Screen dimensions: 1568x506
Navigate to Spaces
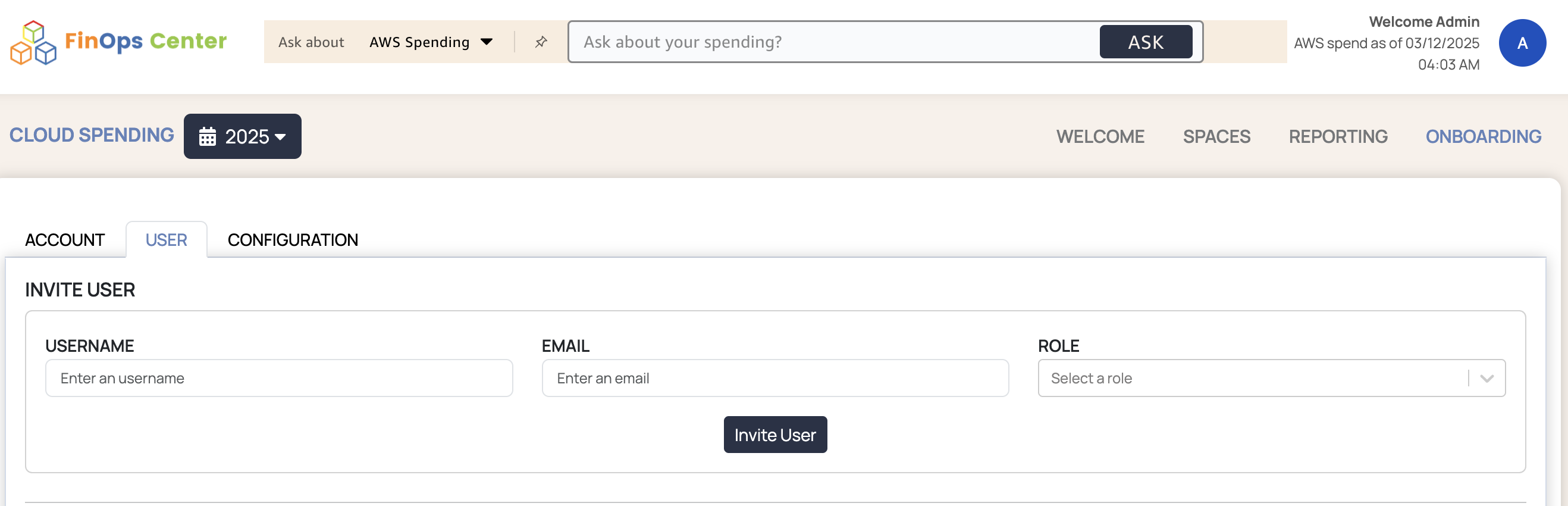[x=1216, y=136]
